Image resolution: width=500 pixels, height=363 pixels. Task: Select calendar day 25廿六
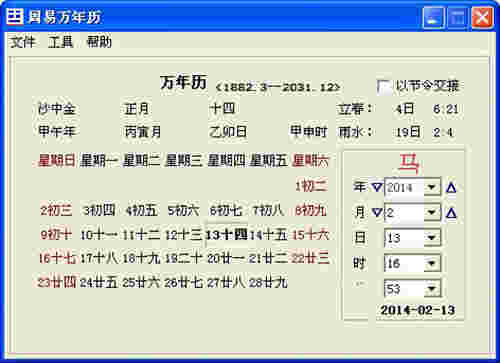[x=141, y=283]
